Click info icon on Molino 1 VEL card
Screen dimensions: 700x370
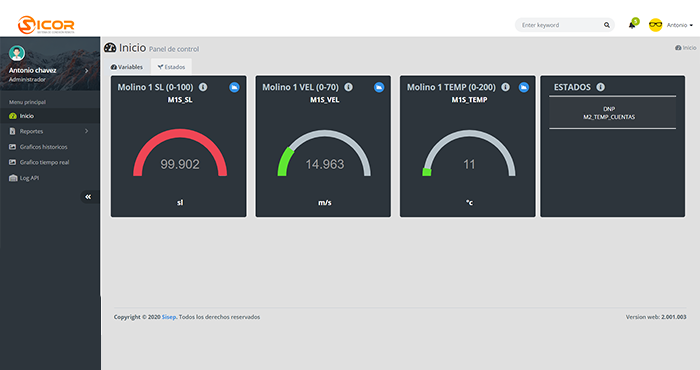[x=348, y=87]
